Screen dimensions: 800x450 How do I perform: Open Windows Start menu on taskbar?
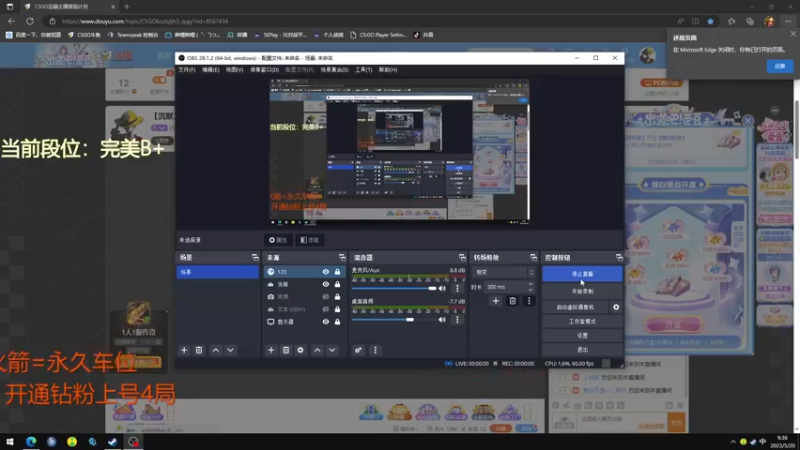(9, 442)
